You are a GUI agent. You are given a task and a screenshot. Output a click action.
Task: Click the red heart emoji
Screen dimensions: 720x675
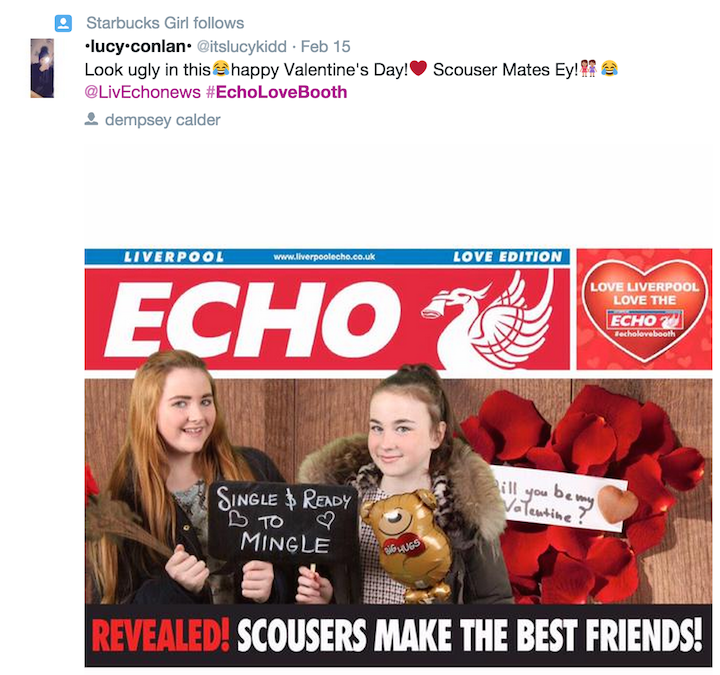(418, 68)
